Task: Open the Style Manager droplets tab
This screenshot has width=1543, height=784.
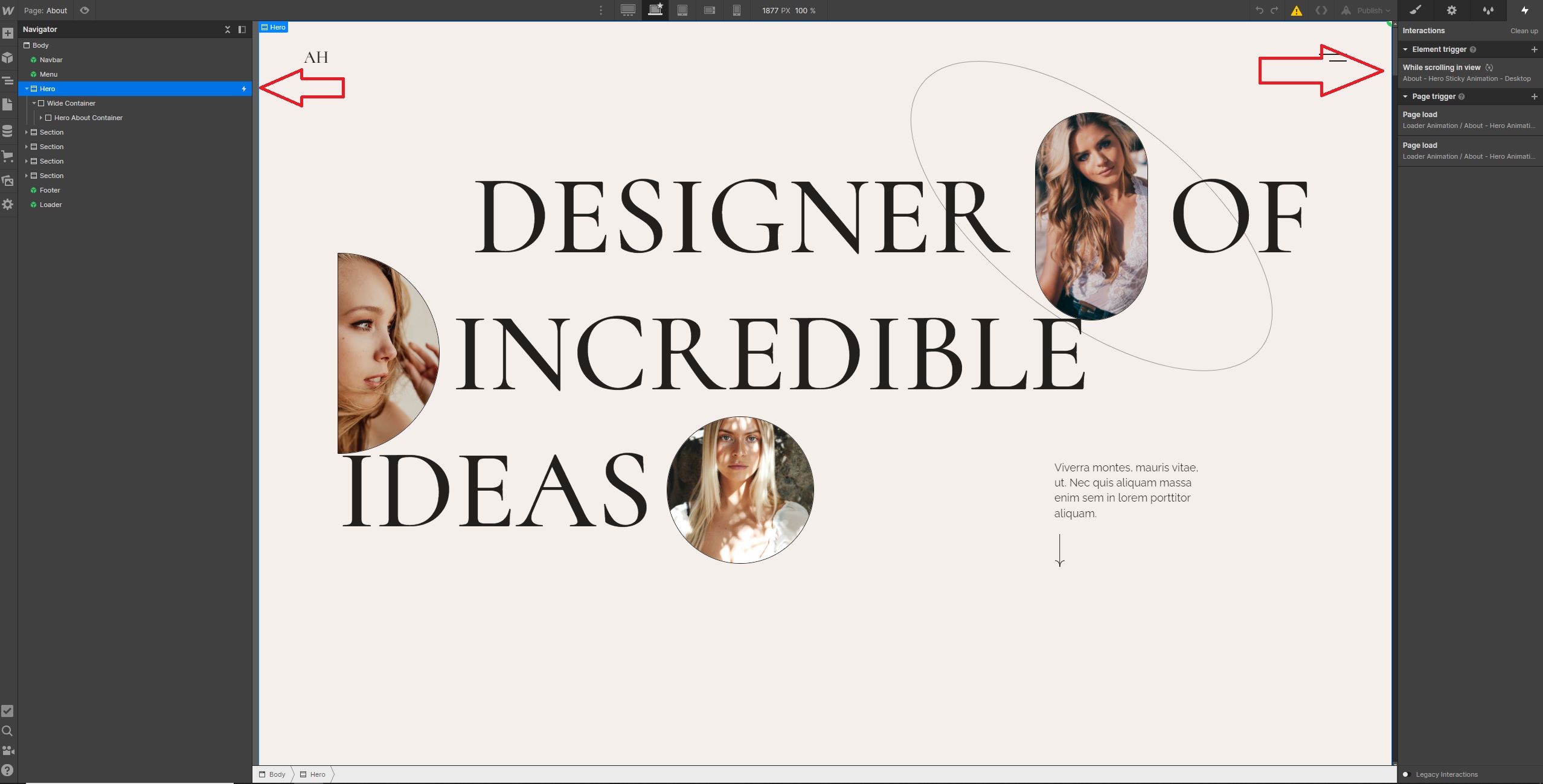Action: click(x=1488, y=10)
